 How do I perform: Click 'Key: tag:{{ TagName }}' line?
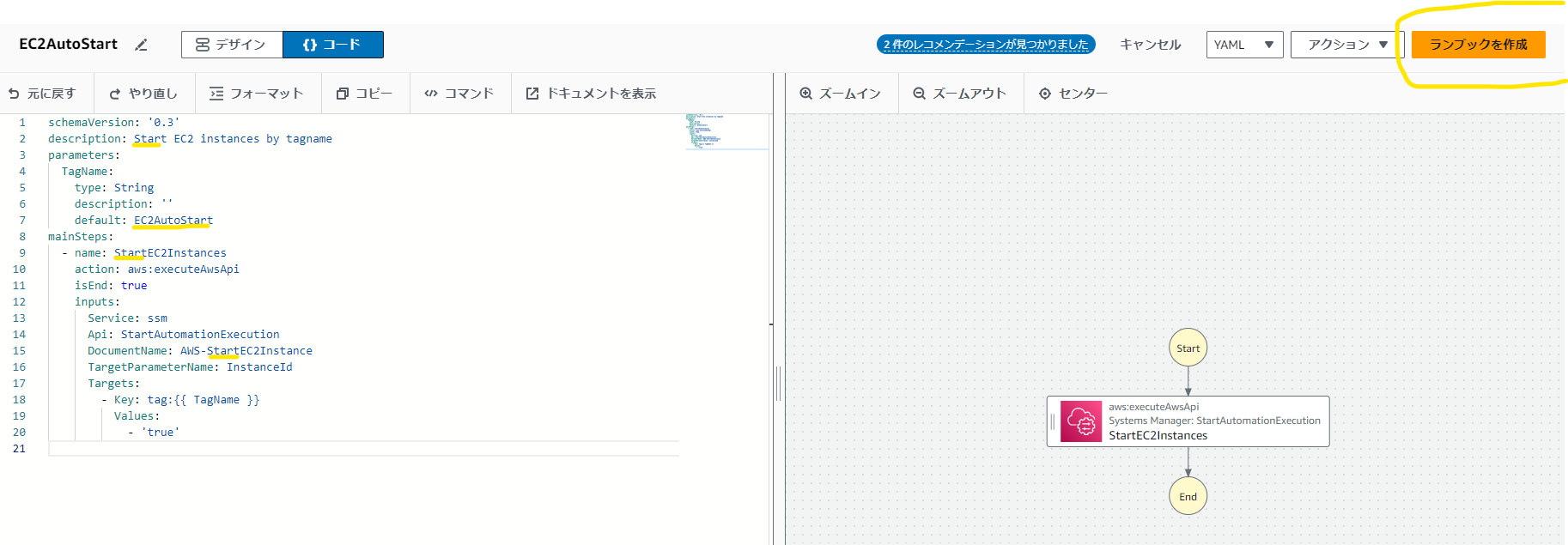[x=186, y=400]
